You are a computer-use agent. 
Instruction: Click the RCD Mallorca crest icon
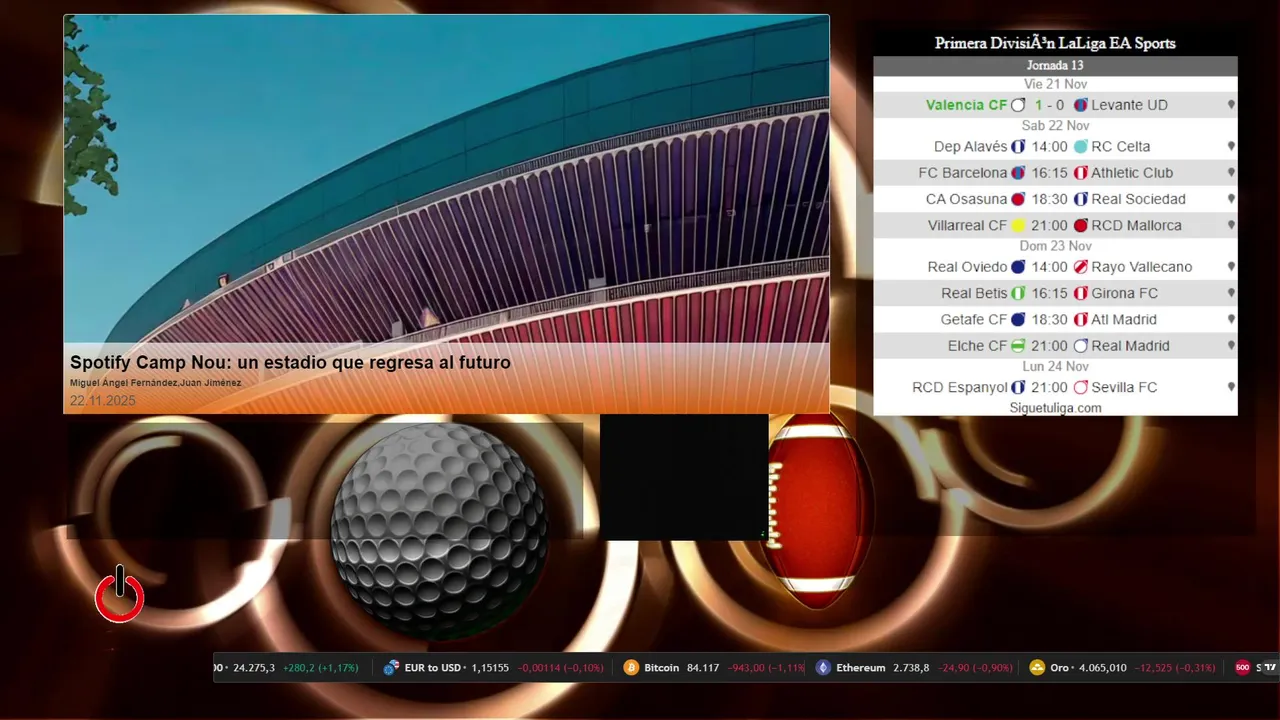(x=1081, y=226)
